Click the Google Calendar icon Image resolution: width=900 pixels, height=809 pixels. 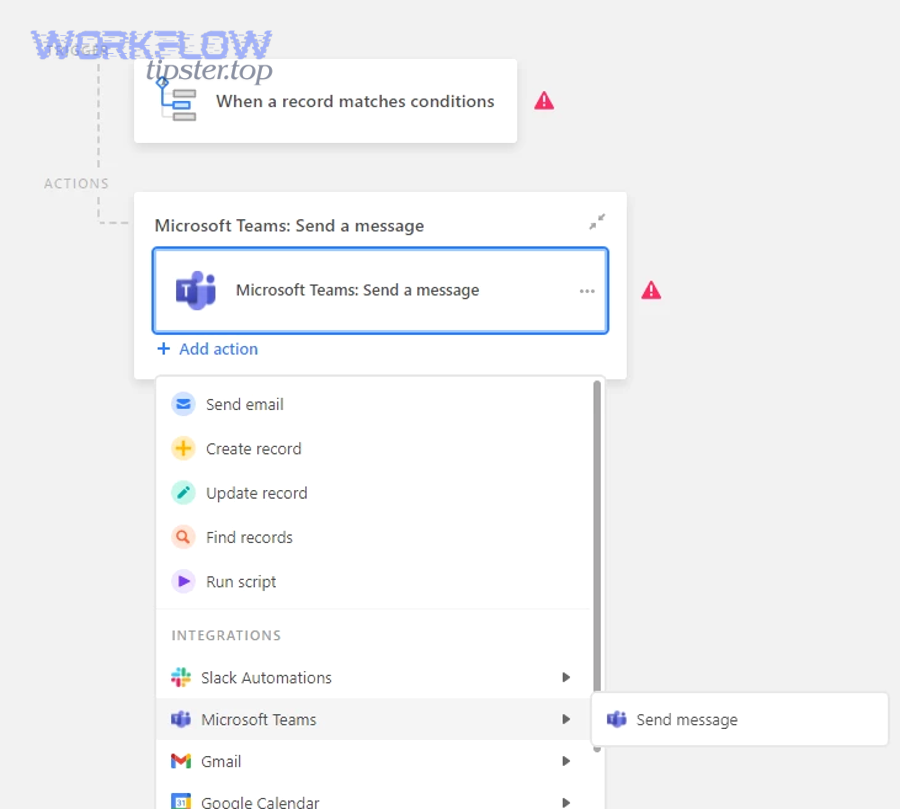coord(181,802)
